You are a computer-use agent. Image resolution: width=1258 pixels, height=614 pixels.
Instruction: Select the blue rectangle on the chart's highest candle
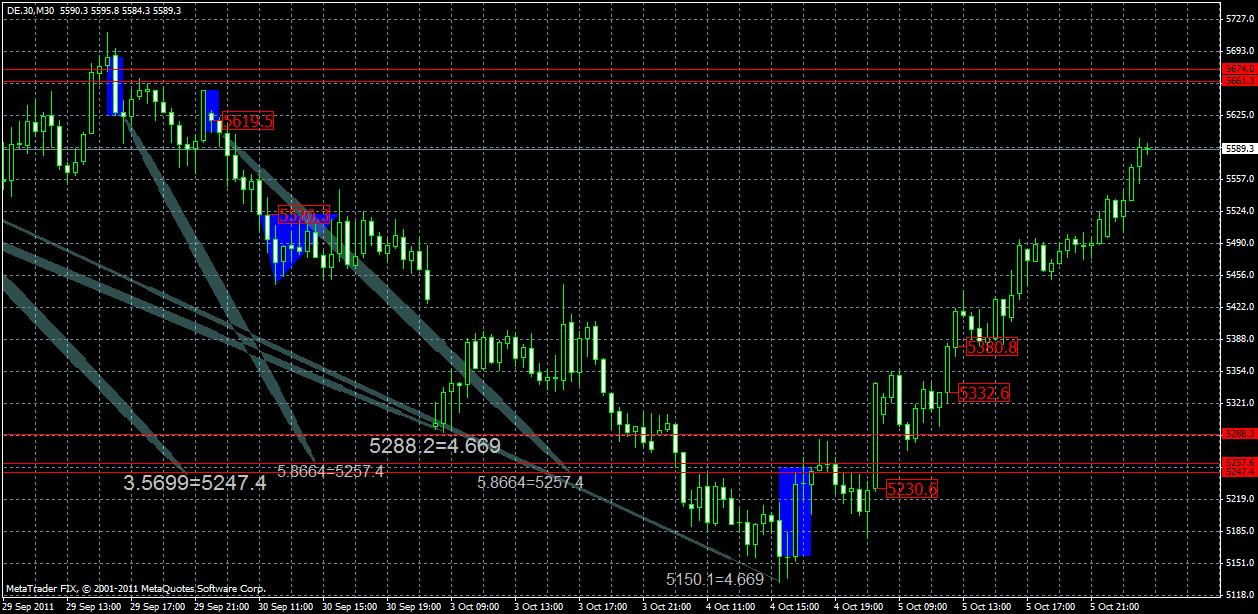115,85
